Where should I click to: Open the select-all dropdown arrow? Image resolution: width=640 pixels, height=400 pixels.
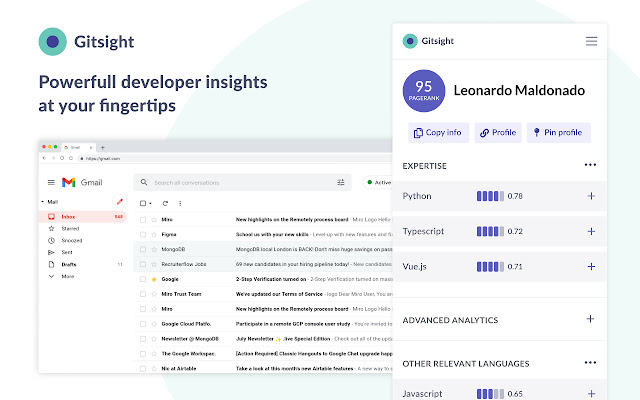[150, 203]
